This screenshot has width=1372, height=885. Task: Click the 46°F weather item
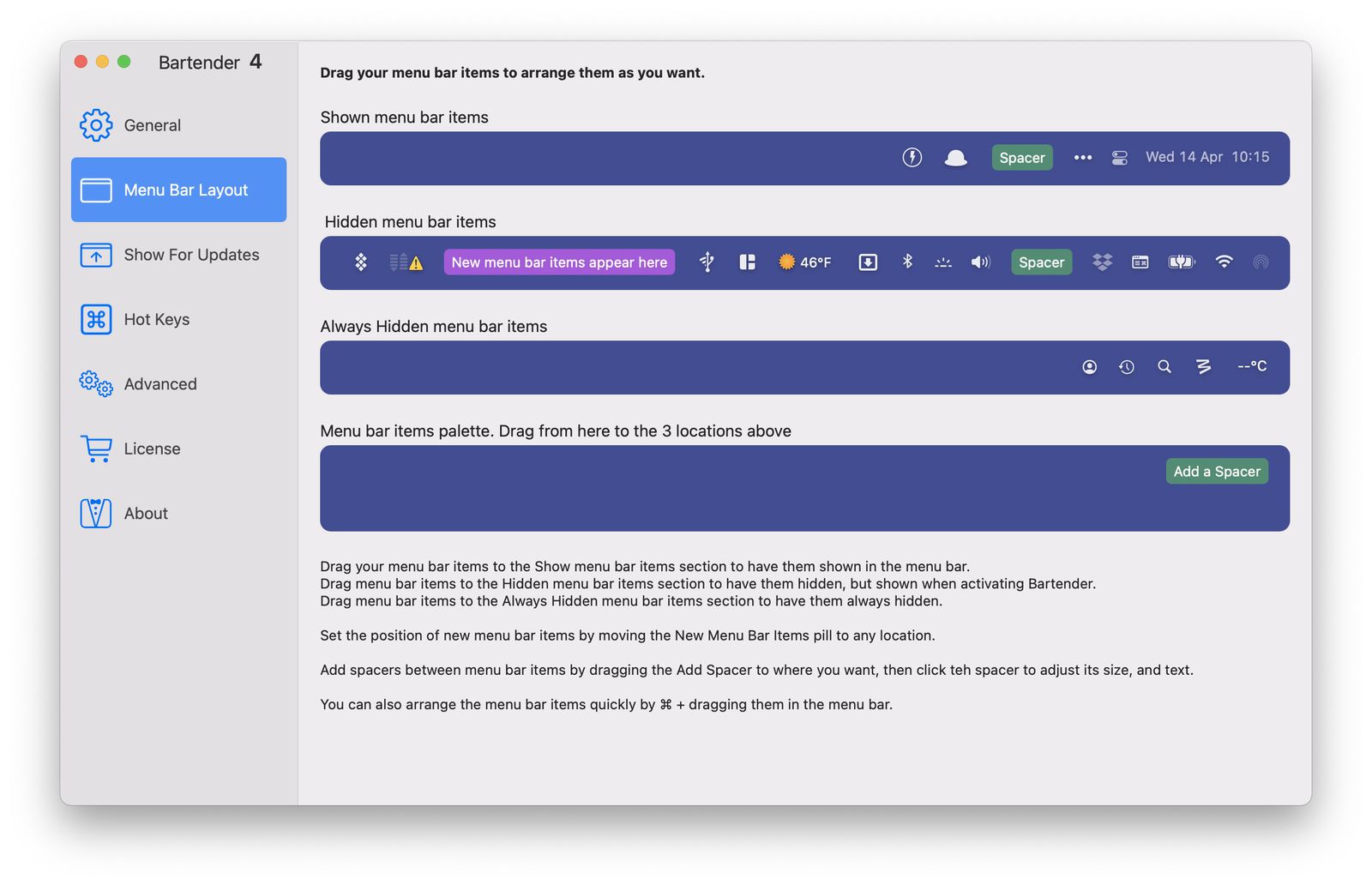click(x=804, y=262)
